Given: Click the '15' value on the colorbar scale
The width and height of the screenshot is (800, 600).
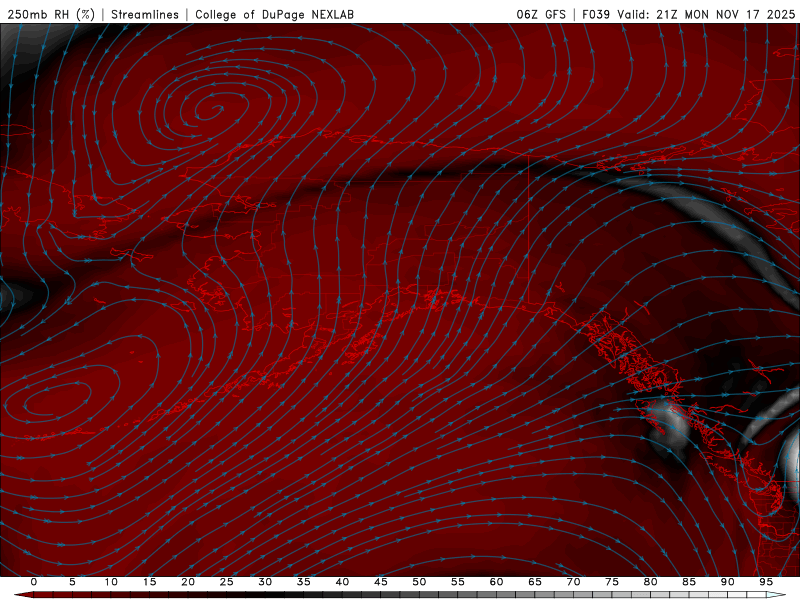Looking at the screenshot, I should pos(149,582).
